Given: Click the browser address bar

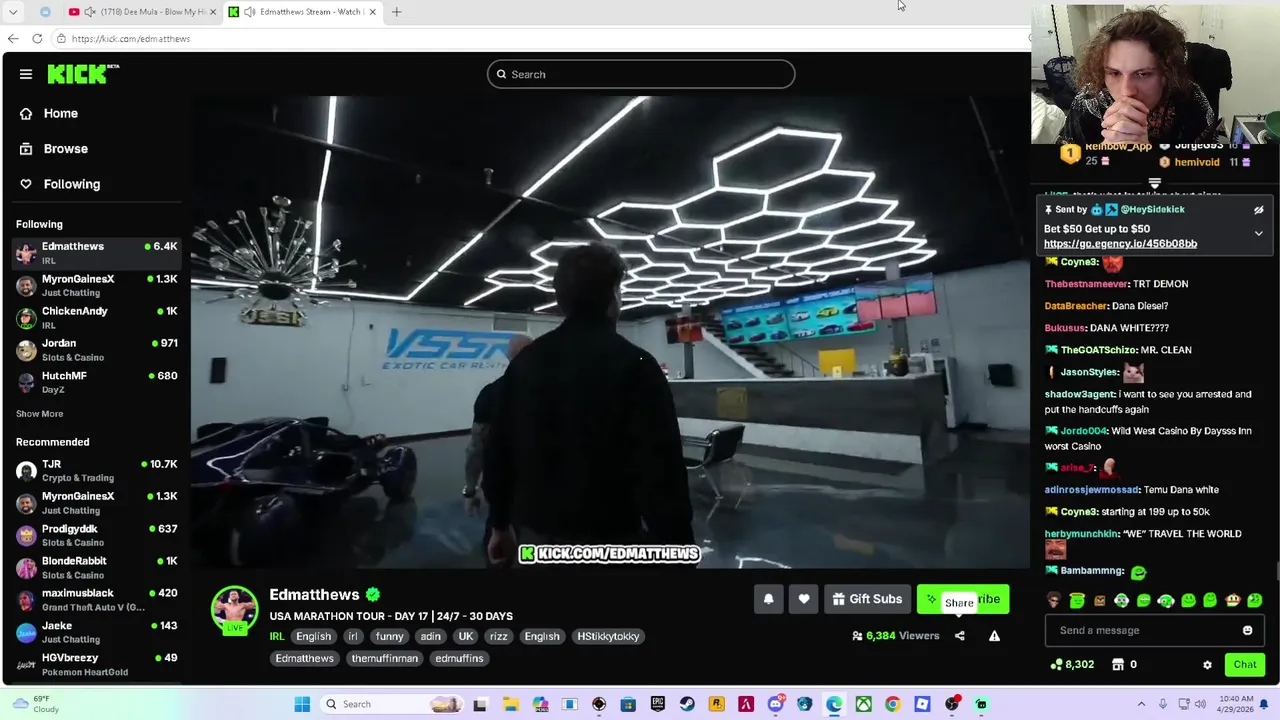Looking at the screenshot, I should click(x=540, y=39).
